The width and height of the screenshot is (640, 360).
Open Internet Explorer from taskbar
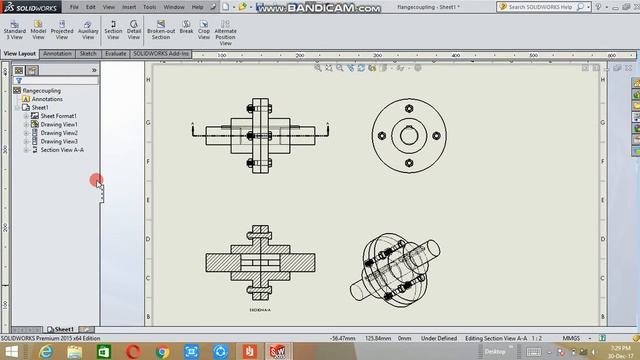click(45, 351)
